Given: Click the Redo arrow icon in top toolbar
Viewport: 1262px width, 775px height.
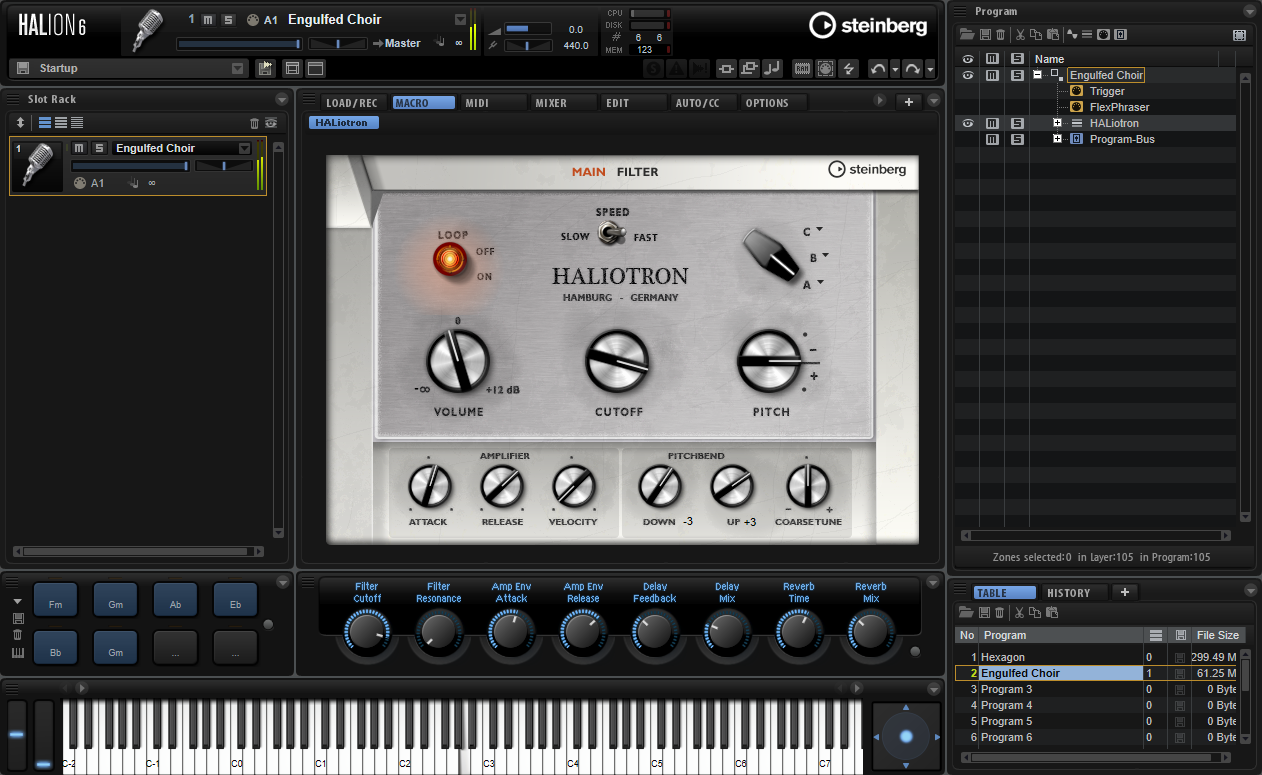Looking at the screenshot, I should [913, 68].
